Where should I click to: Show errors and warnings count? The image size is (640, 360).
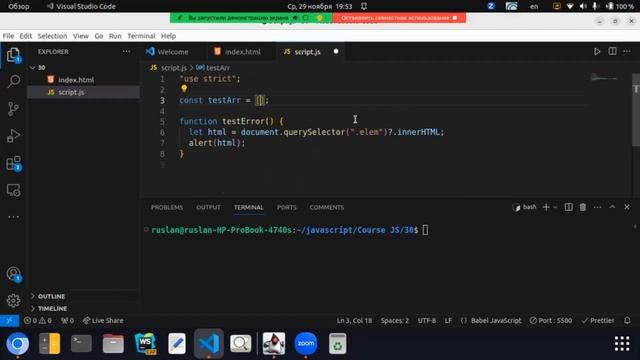(x=38, y=320)
